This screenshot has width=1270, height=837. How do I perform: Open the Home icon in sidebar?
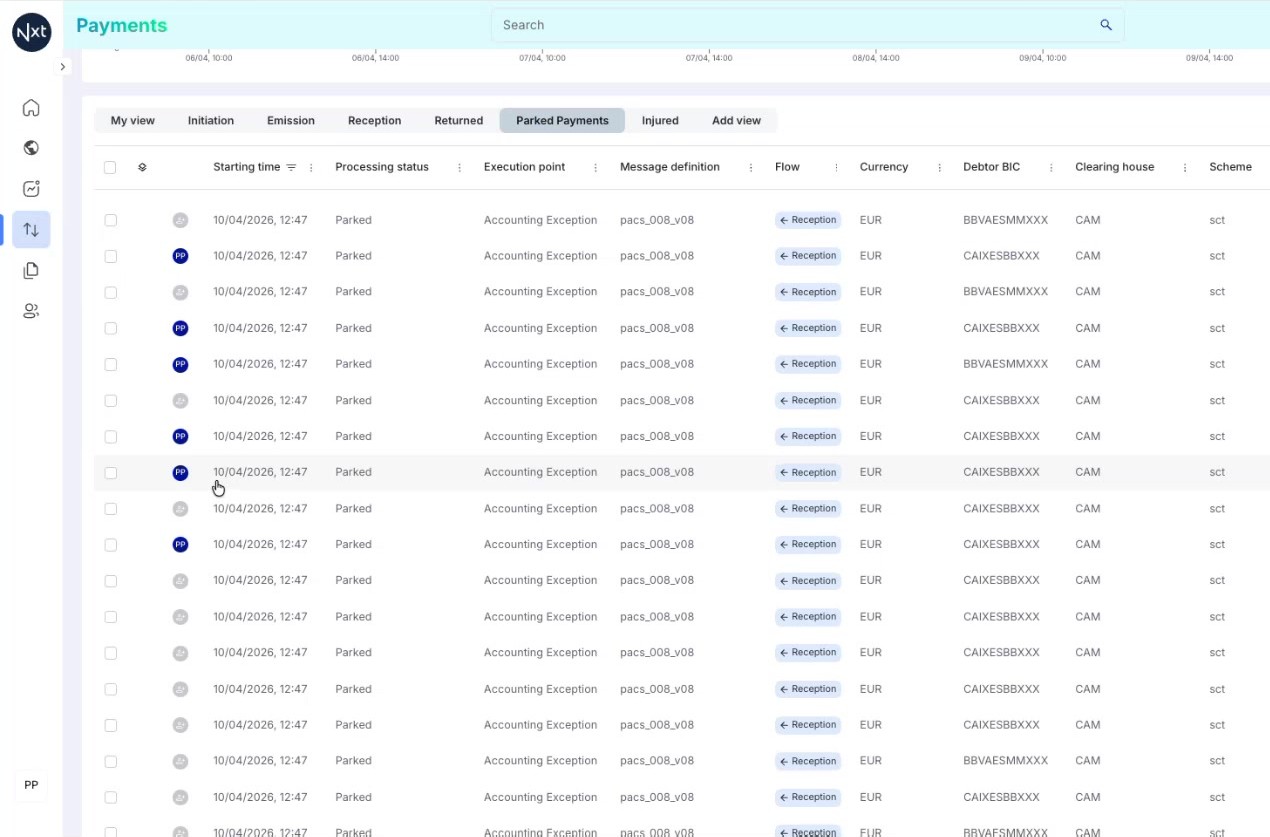[31, 108]
